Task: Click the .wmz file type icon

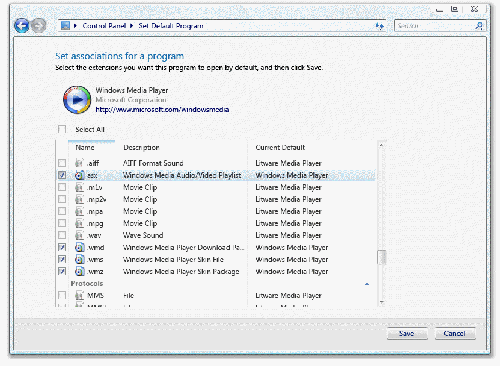Action: (x=79, y=271)
